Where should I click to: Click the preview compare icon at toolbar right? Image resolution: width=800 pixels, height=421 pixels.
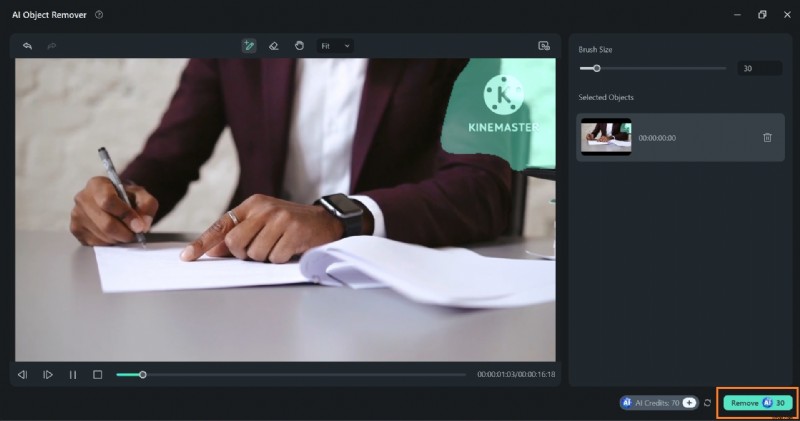click(544, 46)
